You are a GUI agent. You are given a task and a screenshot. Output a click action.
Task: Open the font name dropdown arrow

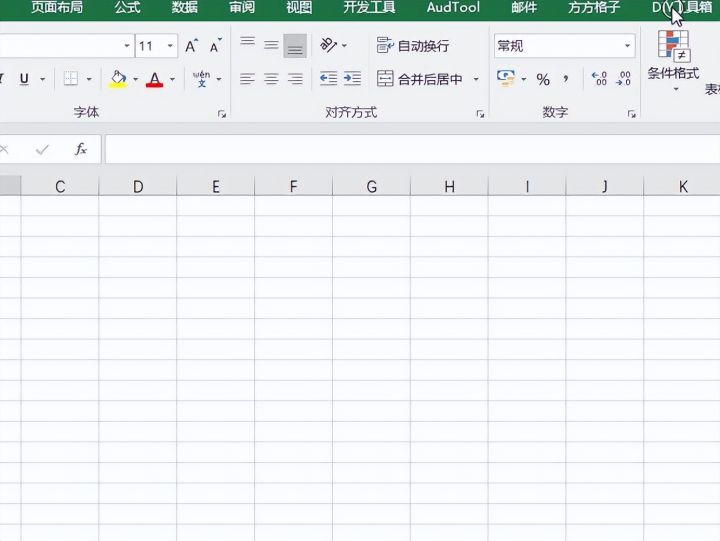click(x=127, y=46)
